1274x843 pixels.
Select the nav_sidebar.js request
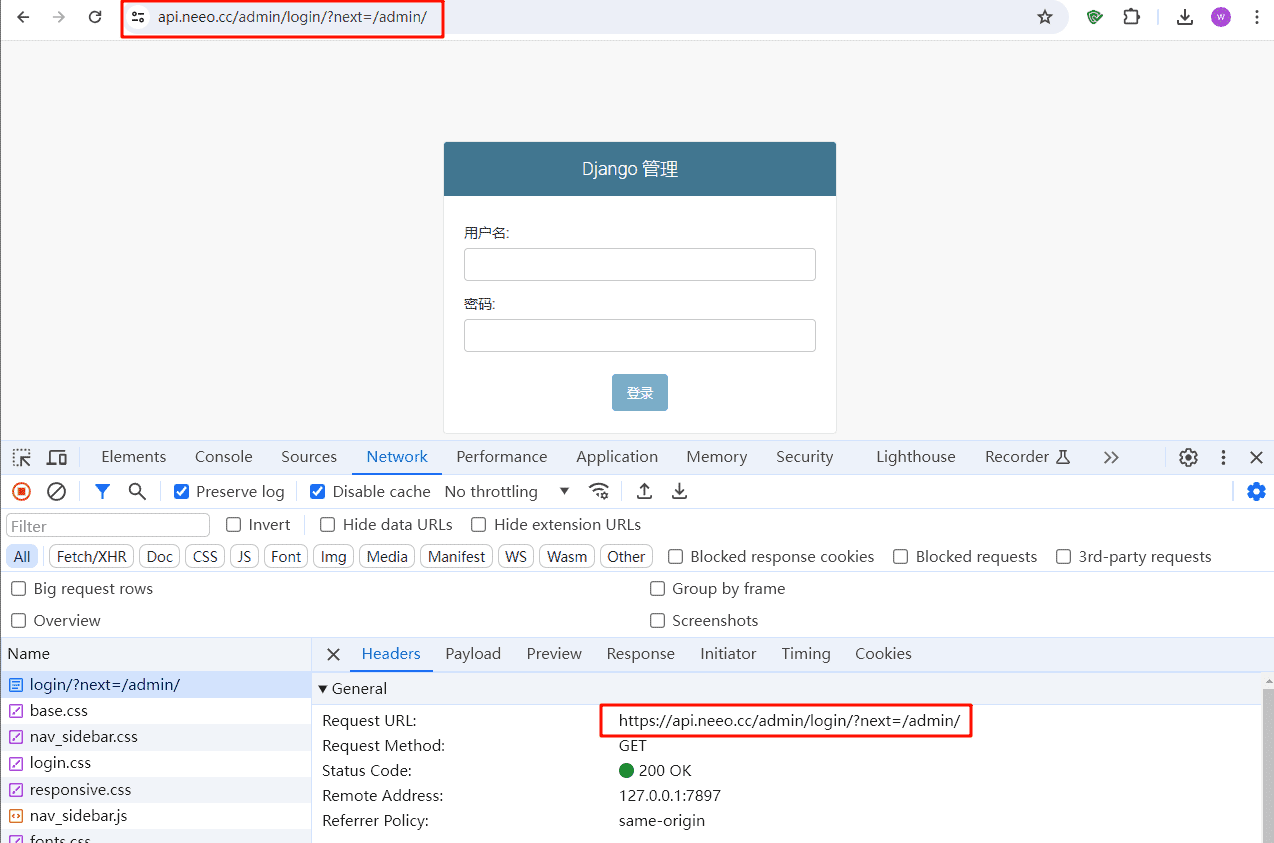tap(156, 816)
